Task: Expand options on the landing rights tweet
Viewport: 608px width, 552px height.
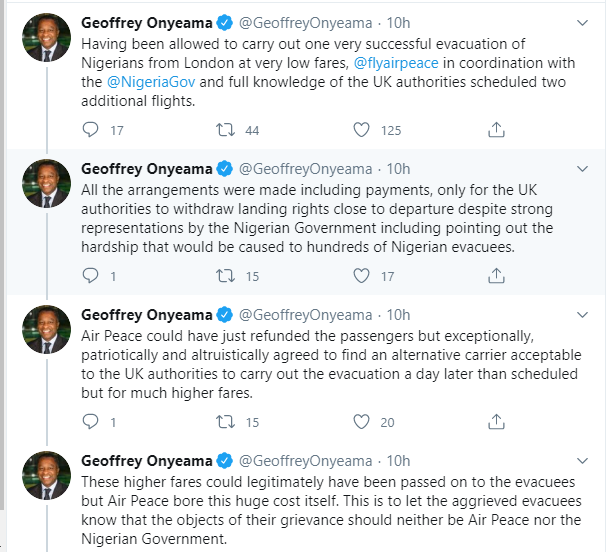Action: click(x=583, y=168)
